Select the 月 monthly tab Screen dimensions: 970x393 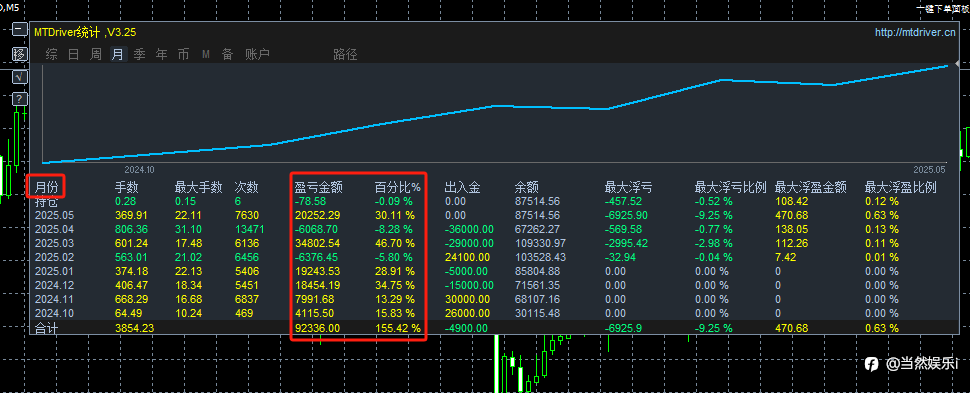point(118,54)
